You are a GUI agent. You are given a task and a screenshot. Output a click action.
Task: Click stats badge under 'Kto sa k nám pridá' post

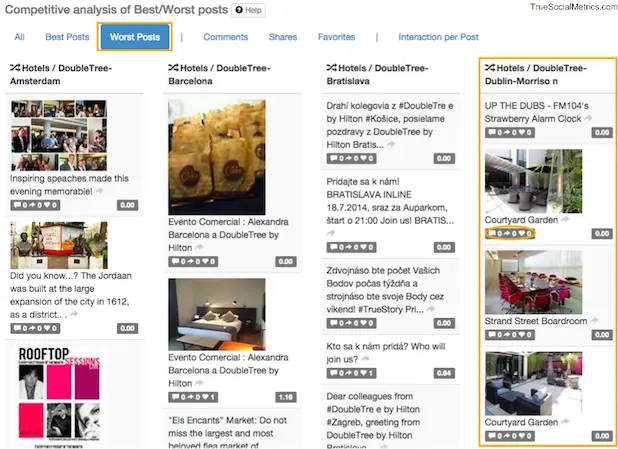[x=351, y=373]
